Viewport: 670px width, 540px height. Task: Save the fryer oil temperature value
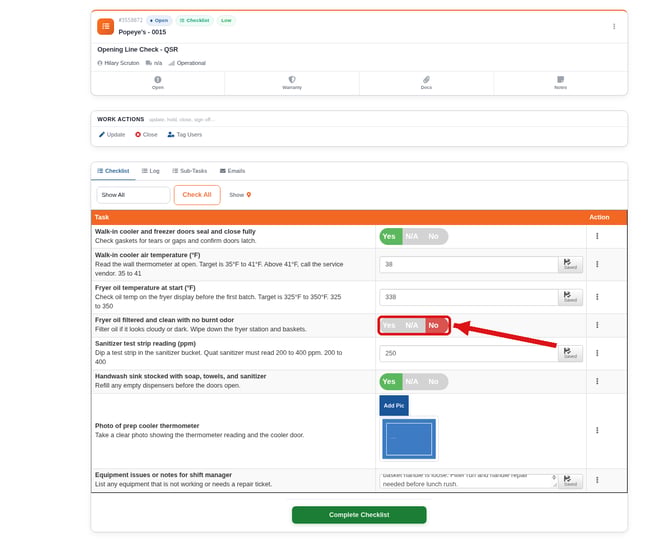pos(570,297)
